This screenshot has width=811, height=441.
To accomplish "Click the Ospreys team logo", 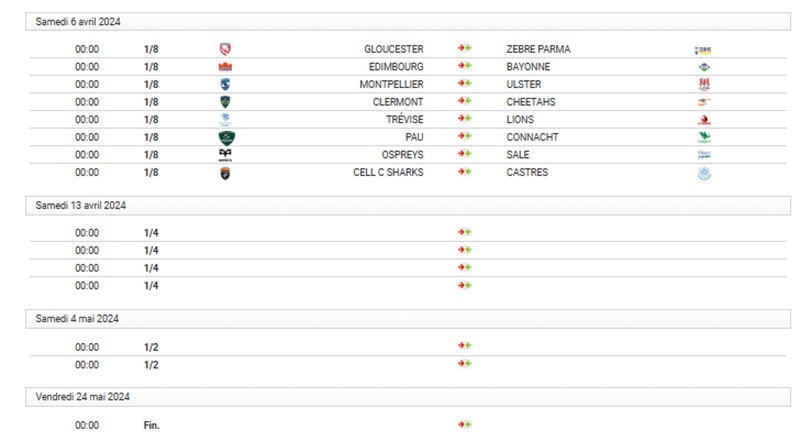I will point(225,155).
